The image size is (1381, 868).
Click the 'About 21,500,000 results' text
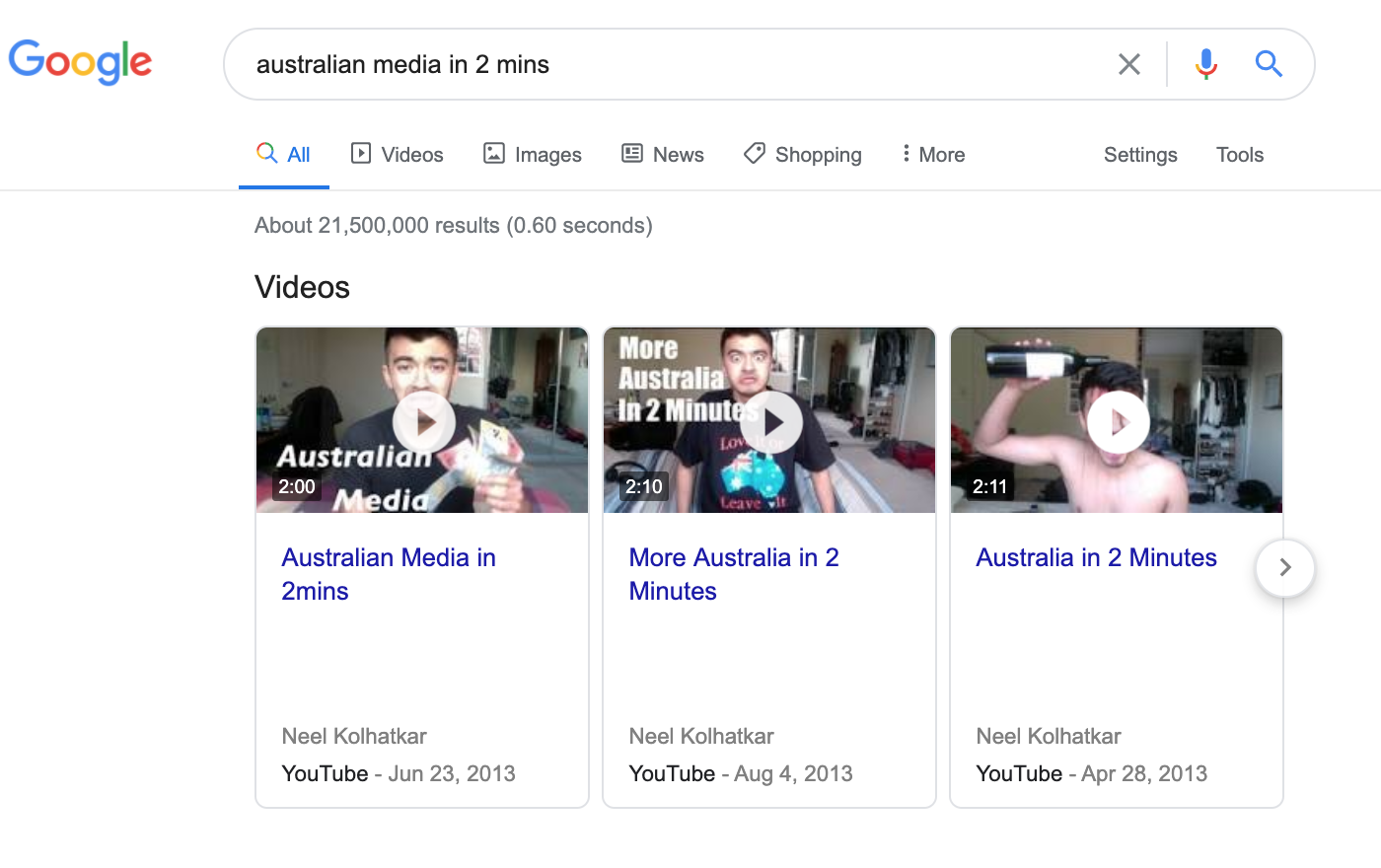(454, 225)
